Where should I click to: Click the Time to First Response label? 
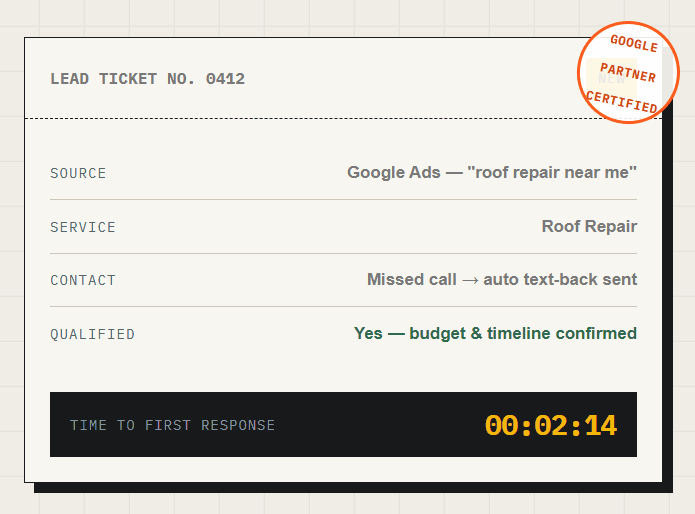pyautogui.click(x=172, y=425)
